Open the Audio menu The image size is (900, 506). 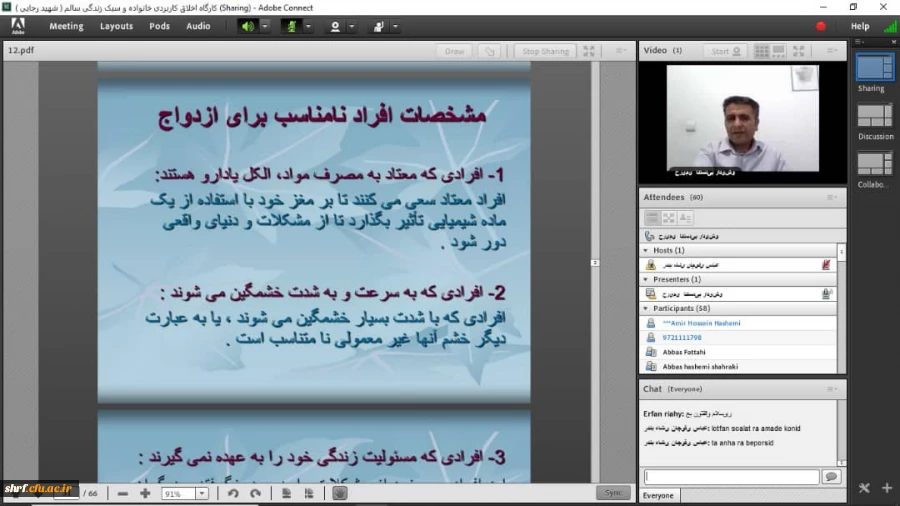[x=198, y=26]
